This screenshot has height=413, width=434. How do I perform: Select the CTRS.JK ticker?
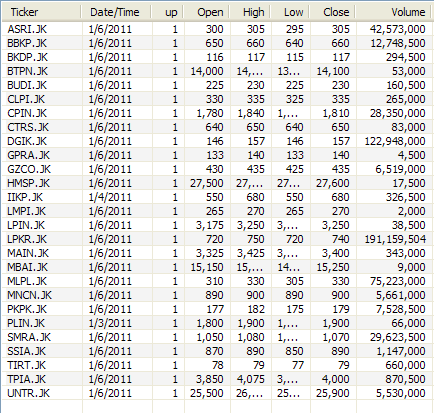click(28, 127)
